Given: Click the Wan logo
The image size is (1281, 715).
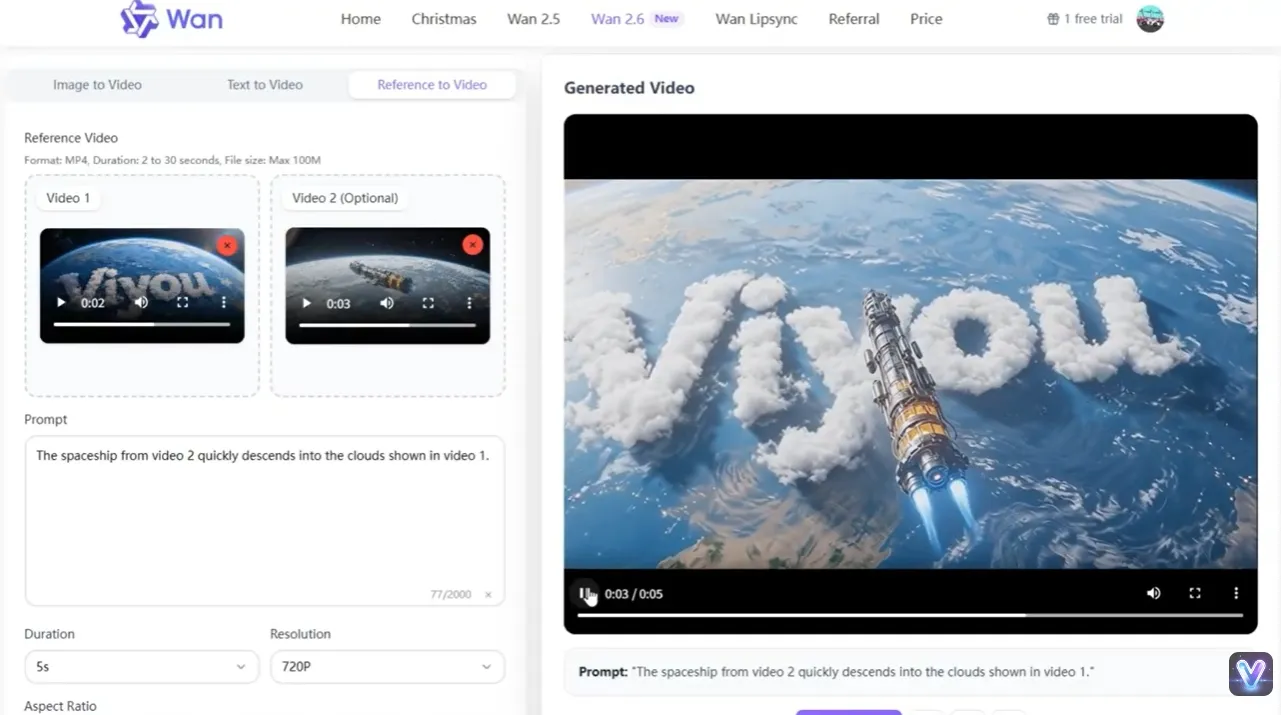Looking at the screenshot, I should click(171, 19).
